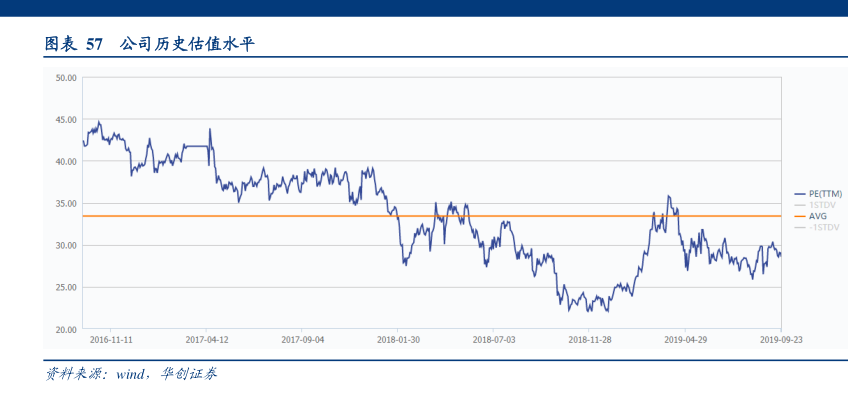848x402 pixels.
Task: Toggle the -1STDV legend entry
Action: 824,227
